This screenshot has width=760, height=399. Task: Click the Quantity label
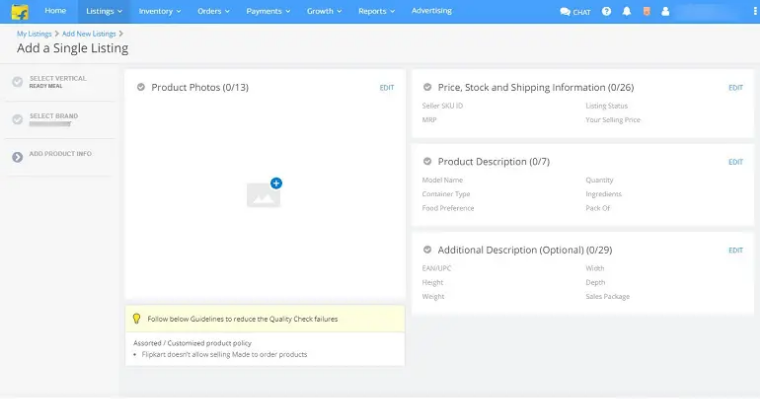(x=599, y=180)
